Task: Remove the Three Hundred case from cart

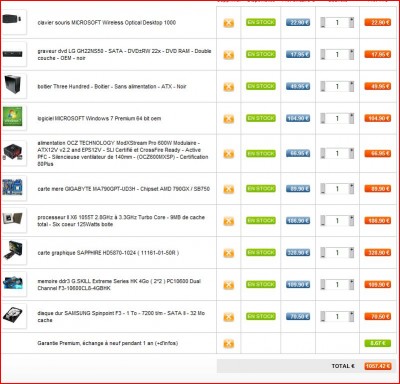Action: pyautogui.click(x=228, y=87)
